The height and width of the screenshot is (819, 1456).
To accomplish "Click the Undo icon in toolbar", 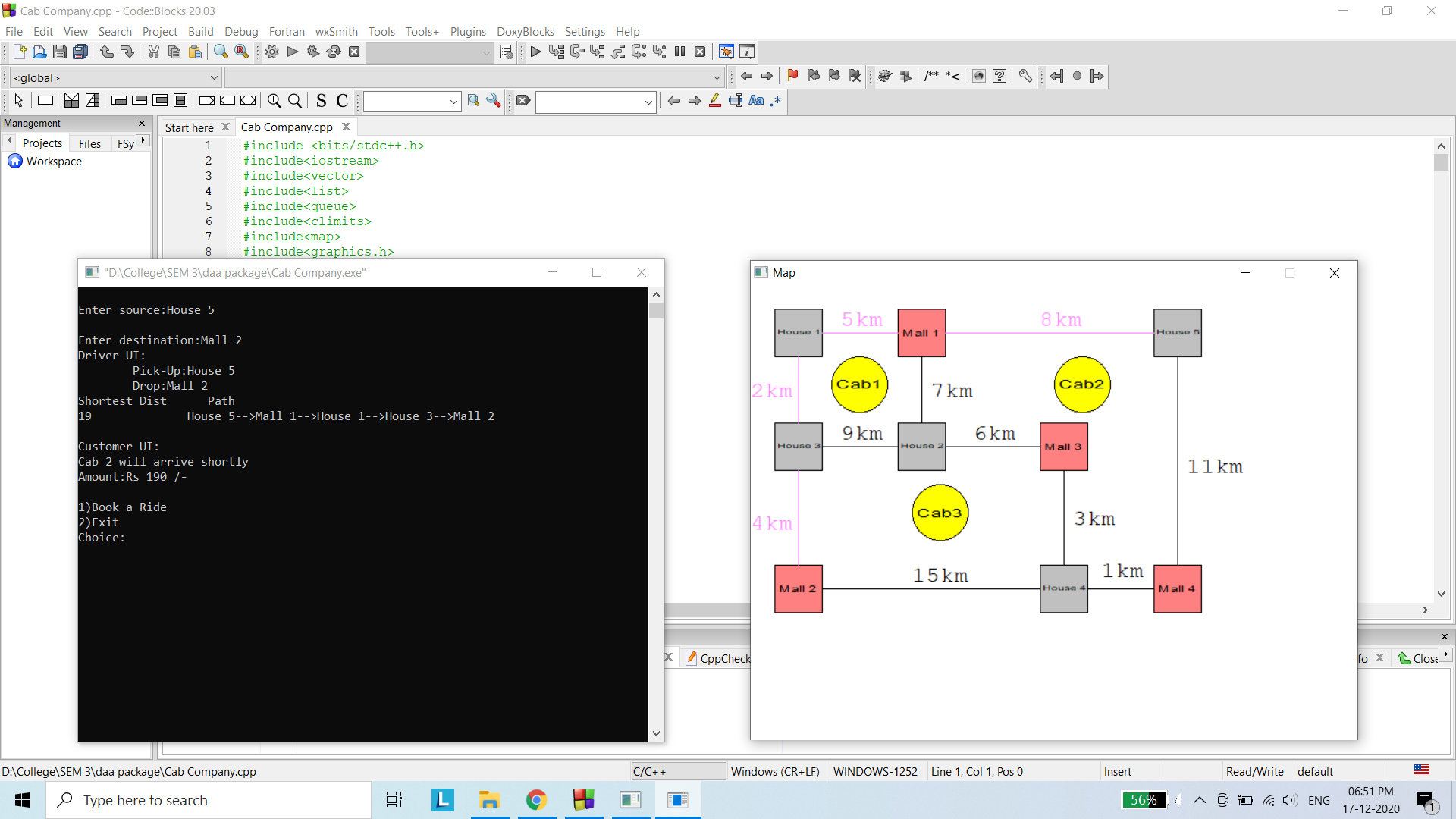I will point(107,52).
